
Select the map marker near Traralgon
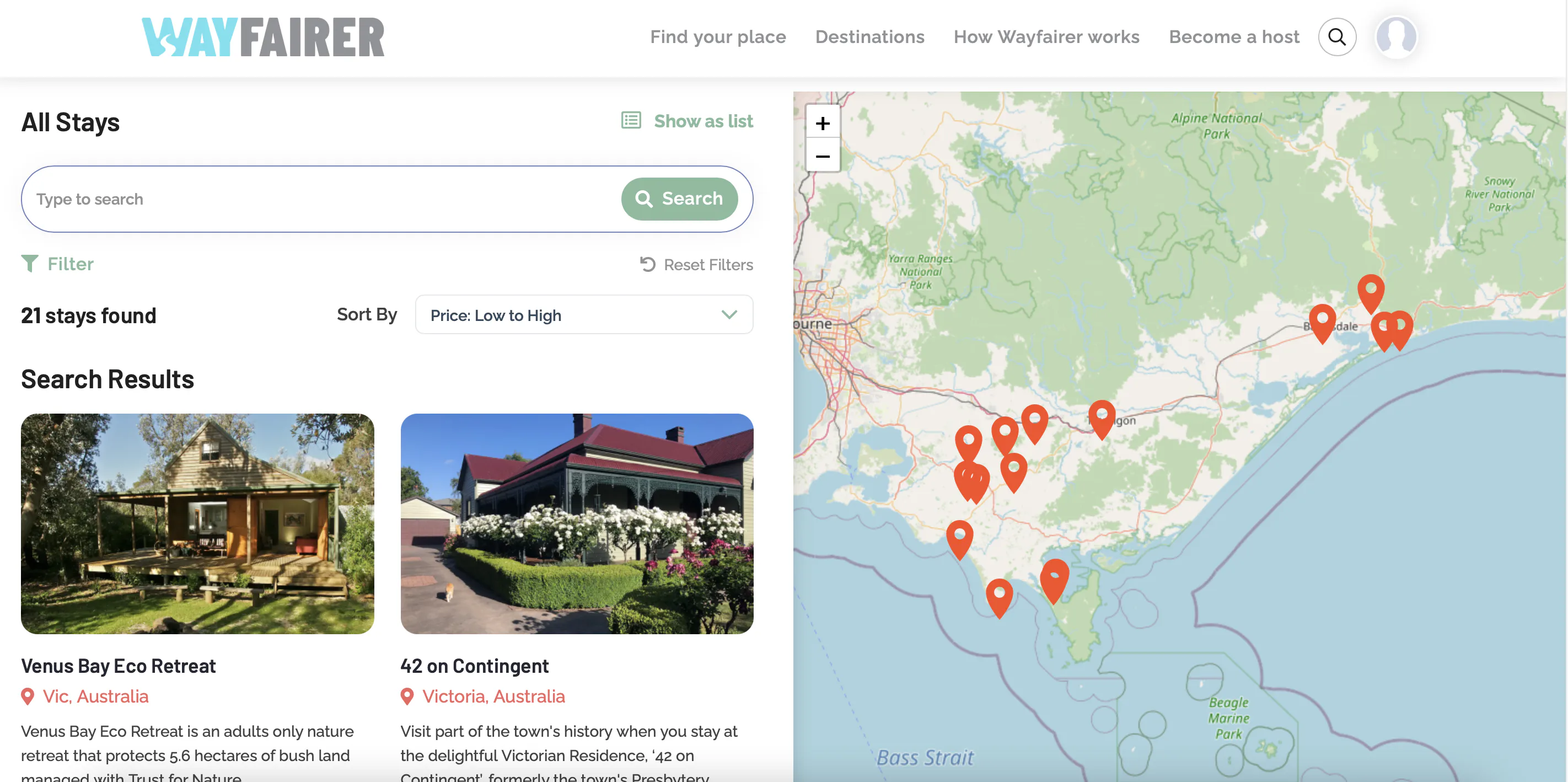1101,419
